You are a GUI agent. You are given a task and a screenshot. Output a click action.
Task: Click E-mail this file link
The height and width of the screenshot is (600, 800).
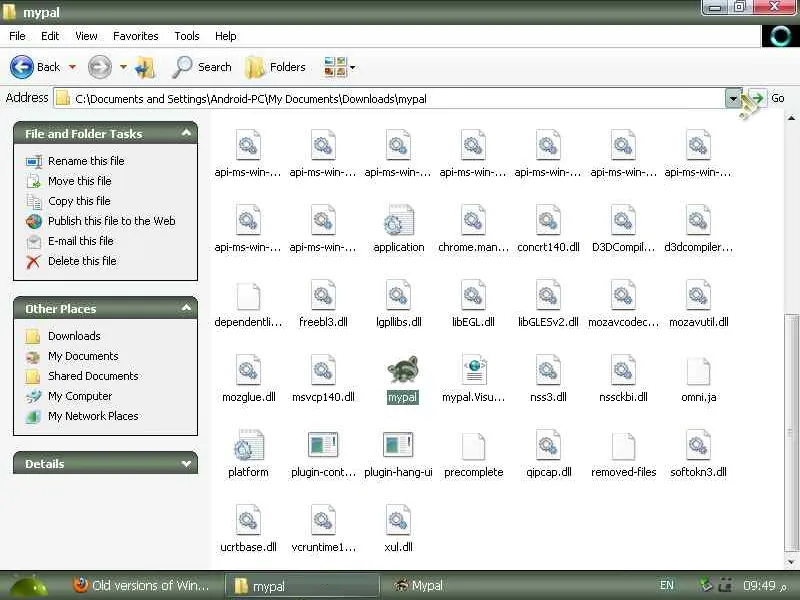click(81, 241)
